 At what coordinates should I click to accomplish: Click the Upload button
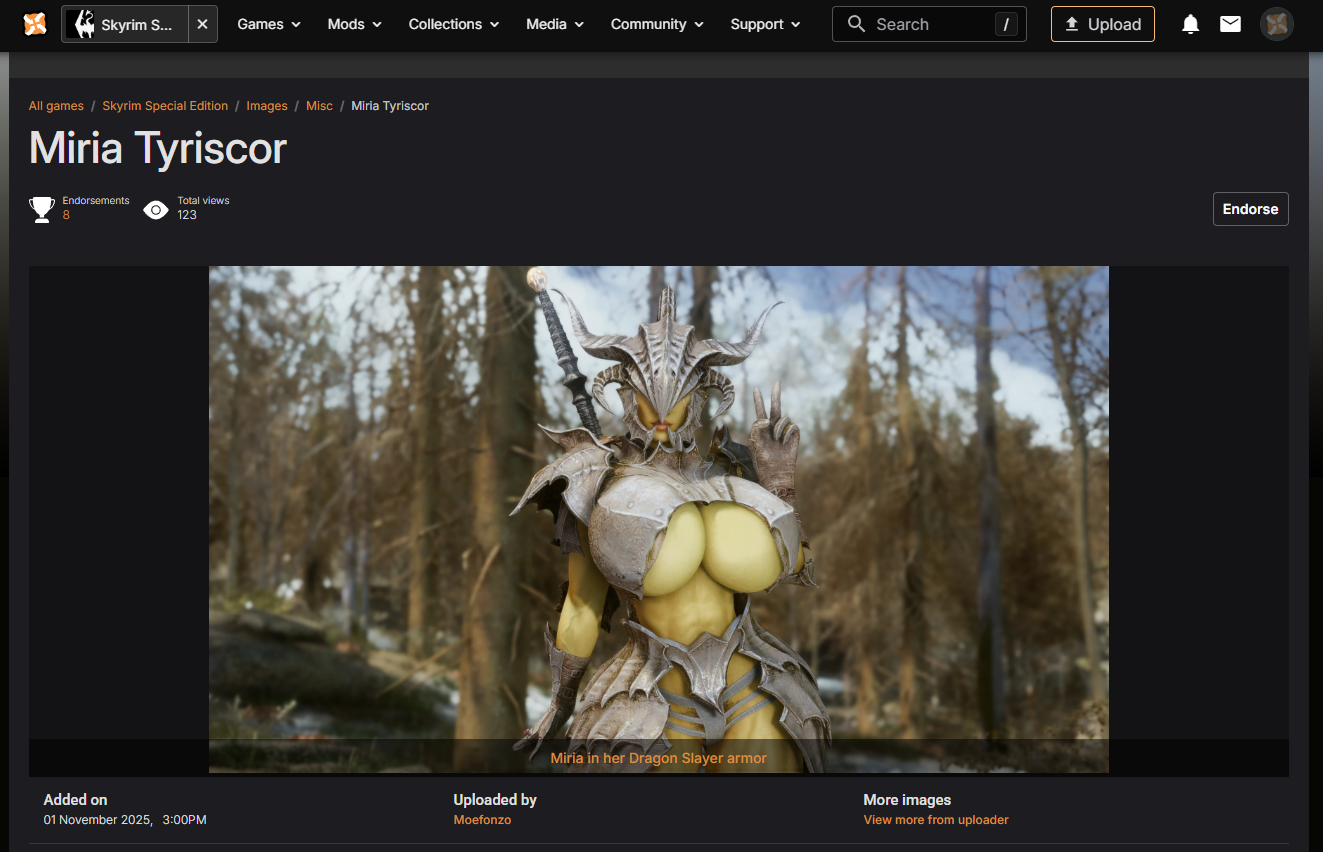tap(1103, 24)
